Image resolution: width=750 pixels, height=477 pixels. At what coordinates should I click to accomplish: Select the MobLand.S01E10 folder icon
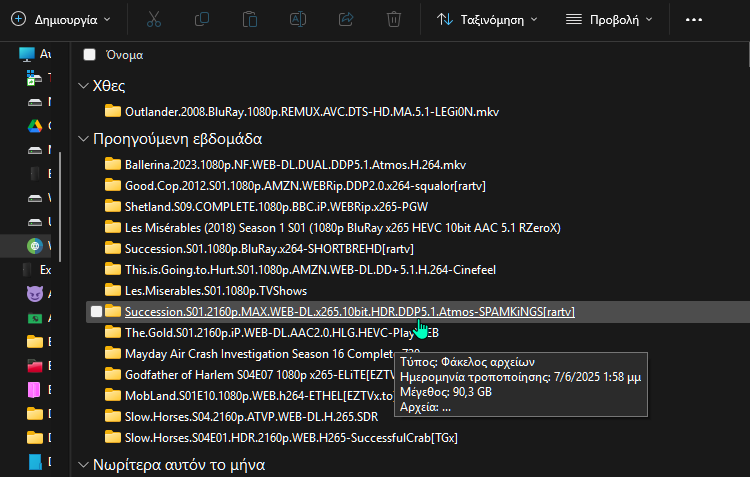pos(113,395)
